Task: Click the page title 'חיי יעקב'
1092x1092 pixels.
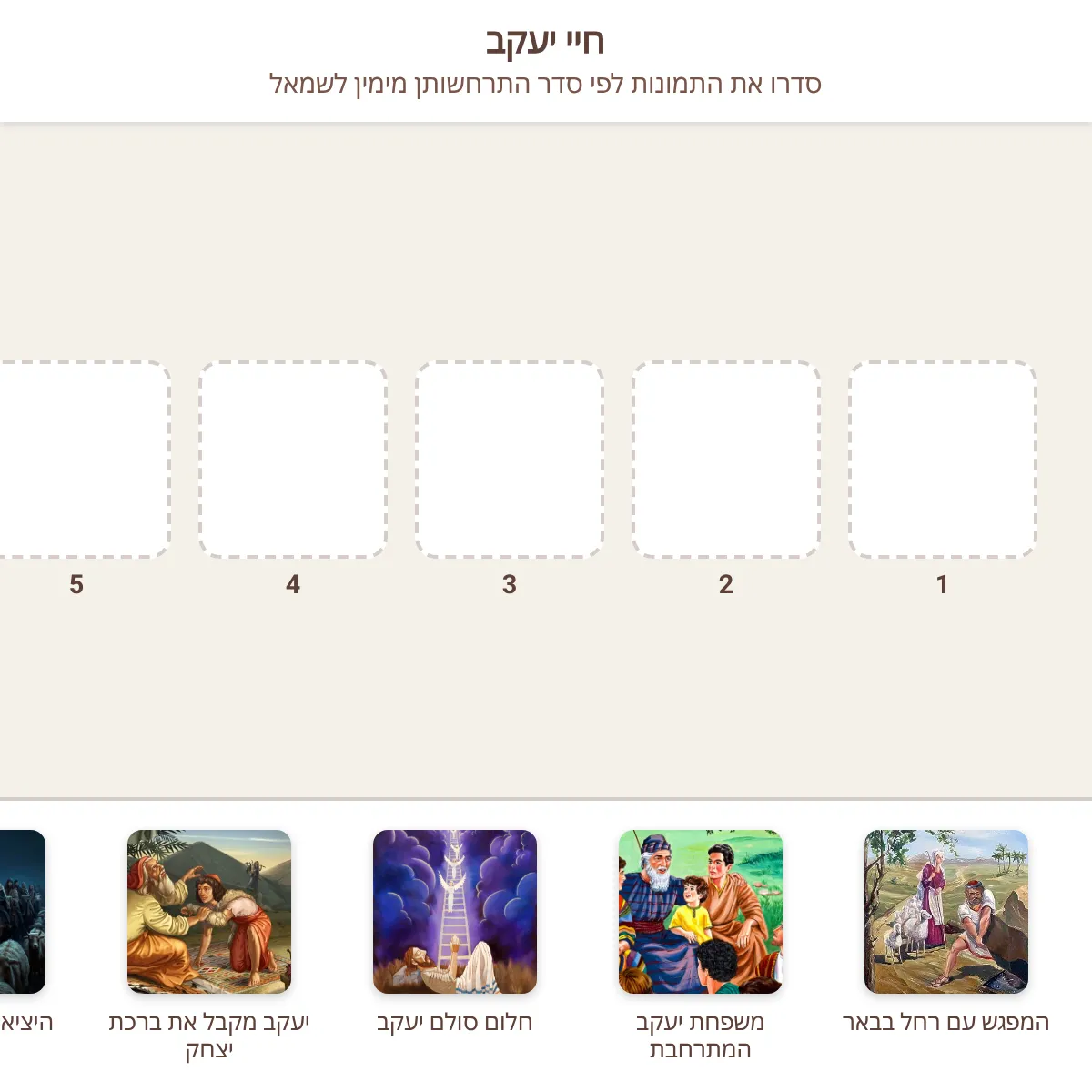Action: tap(545, 41)
